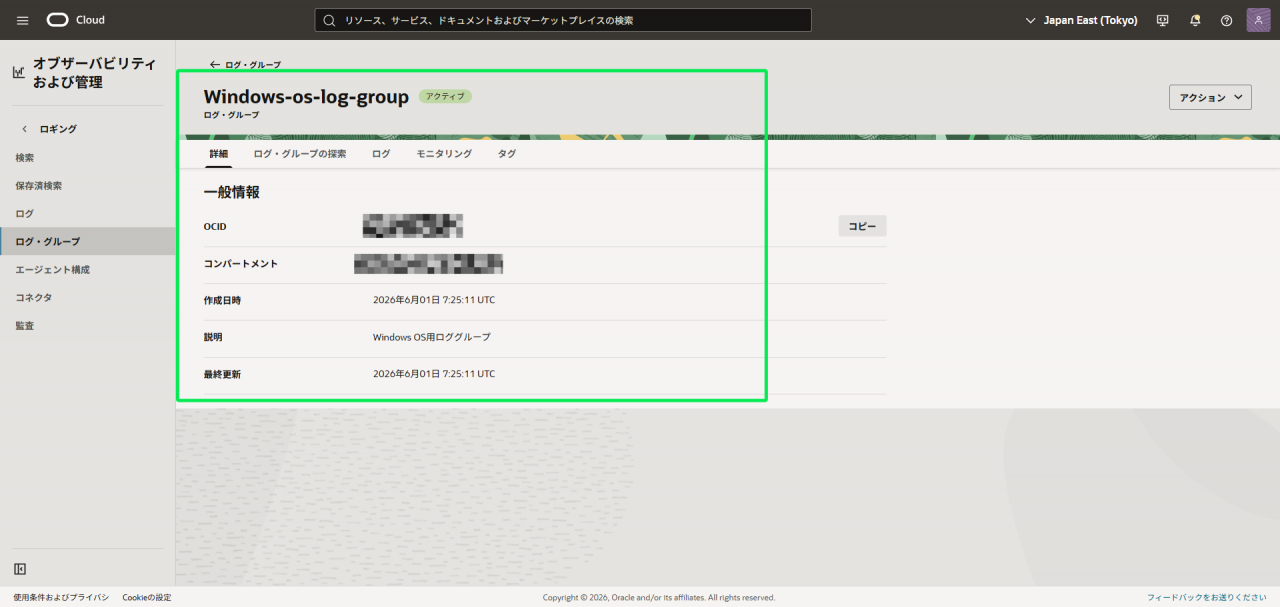This screenshot has width=1280, height=607.
Task: Expand the Japan East (Tokyo) region selector
Action: (1082, 20)
